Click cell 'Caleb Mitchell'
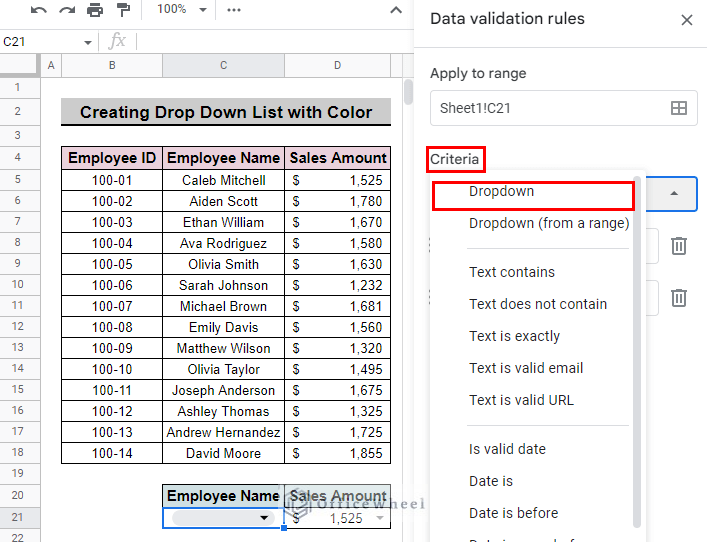Image resolution: width=707 pixels, height=542 pixels. point(223,180)
